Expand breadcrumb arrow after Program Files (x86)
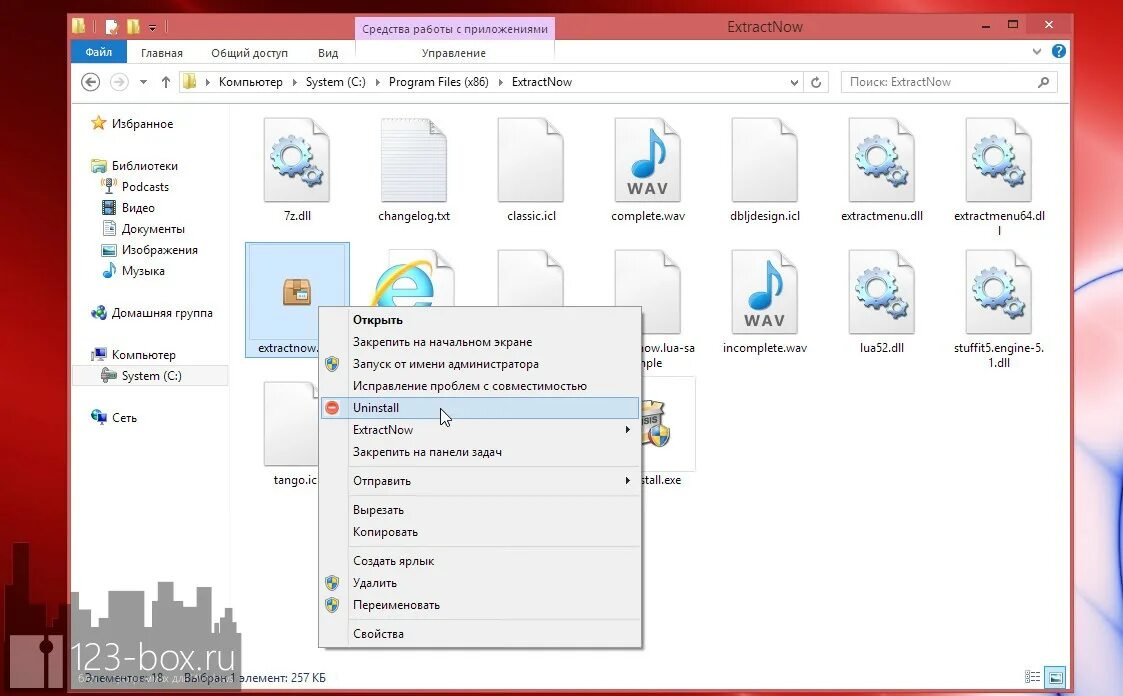 coord(501,82)
